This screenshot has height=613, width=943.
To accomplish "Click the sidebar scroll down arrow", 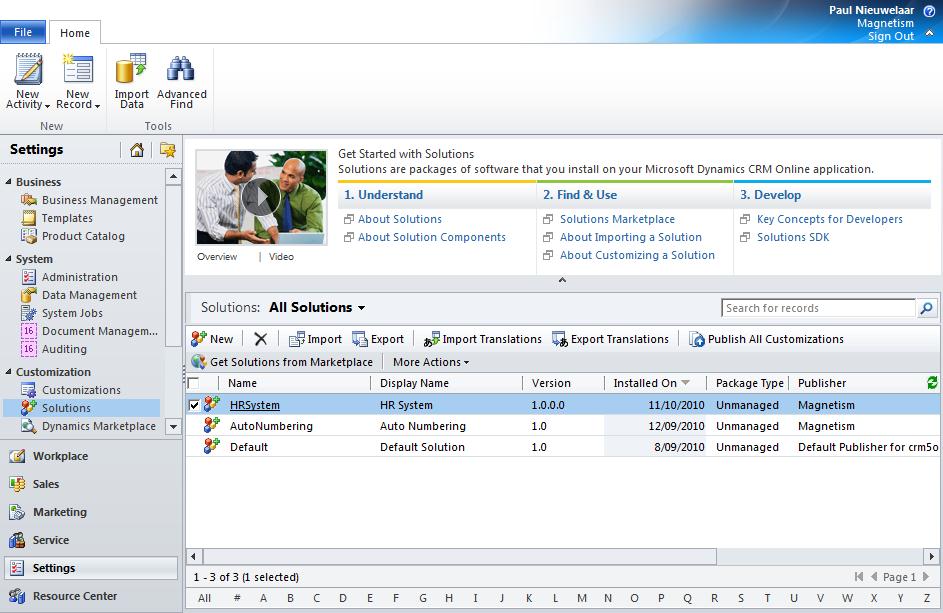I will [173, 427].
